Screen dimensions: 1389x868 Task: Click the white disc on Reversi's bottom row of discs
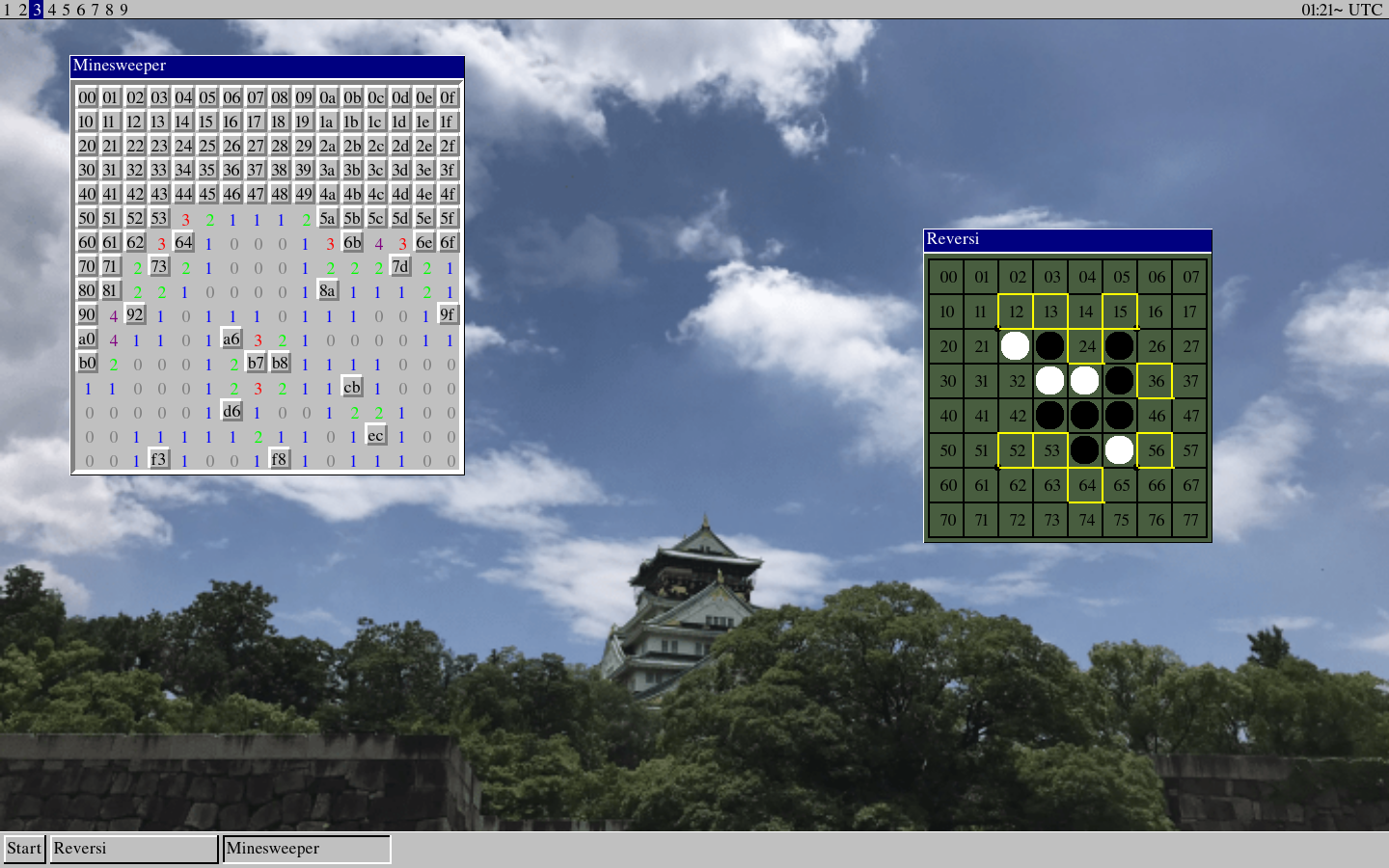(1119, 449)
